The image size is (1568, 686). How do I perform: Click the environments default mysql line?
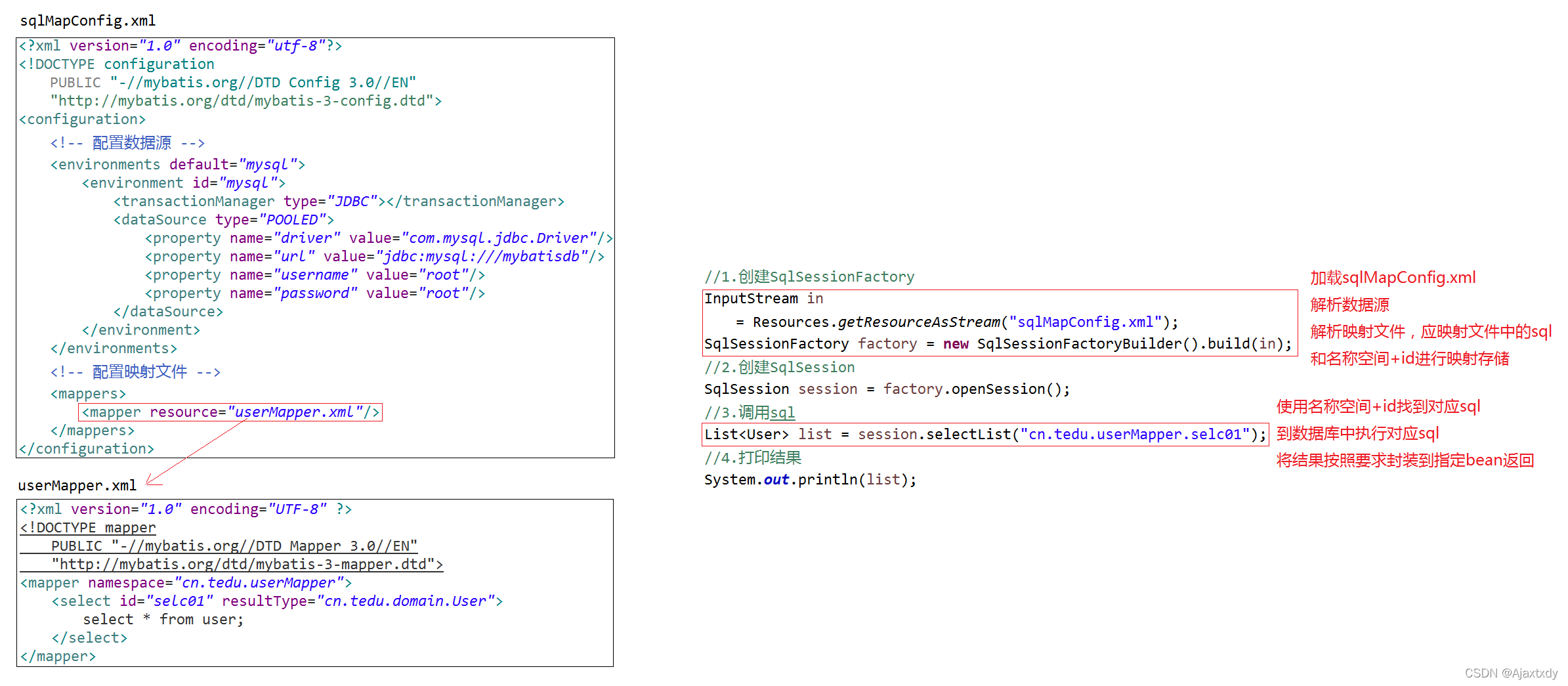178,165
